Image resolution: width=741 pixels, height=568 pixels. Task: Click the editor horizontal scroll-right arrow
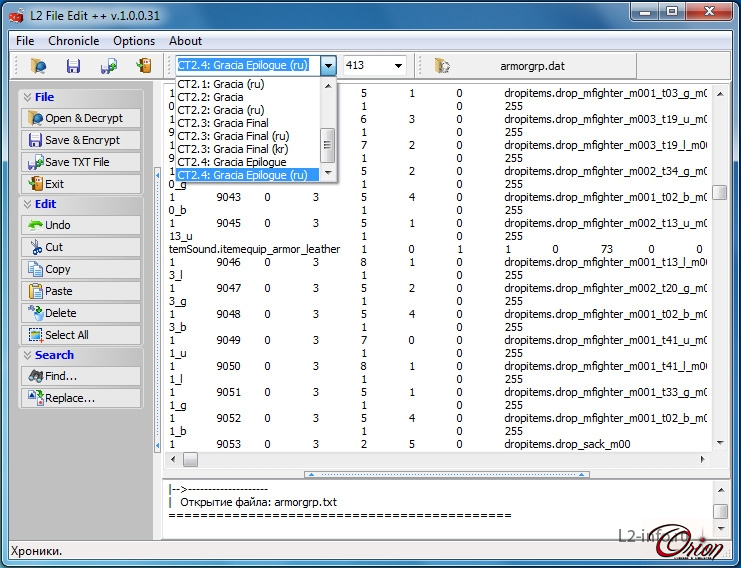coord(702,459)
